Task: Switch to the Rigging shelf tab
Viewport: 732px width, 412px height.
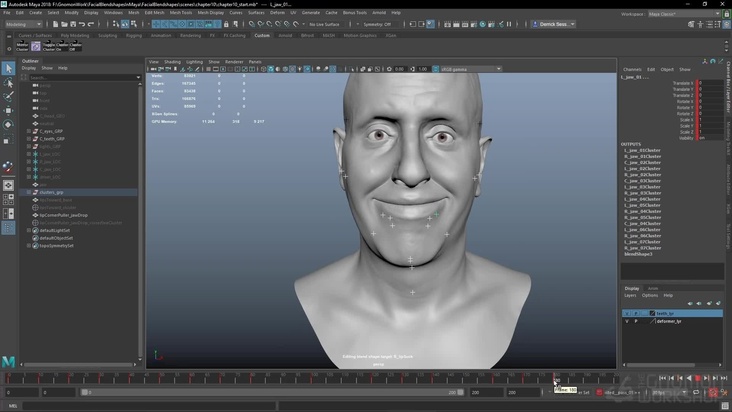Action: click(134, 35)
